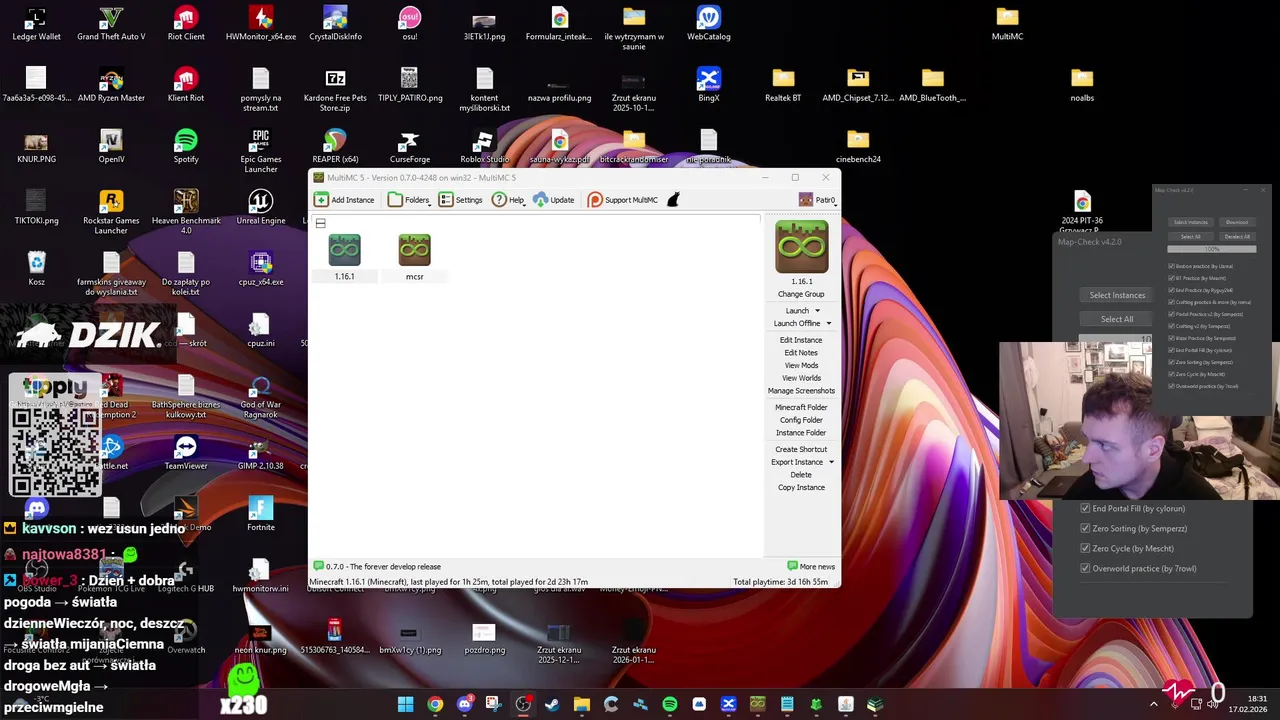Screen dimensions: 1280x720
Task: Click Download button in small Map-Check window
Action: point(1237,222)
